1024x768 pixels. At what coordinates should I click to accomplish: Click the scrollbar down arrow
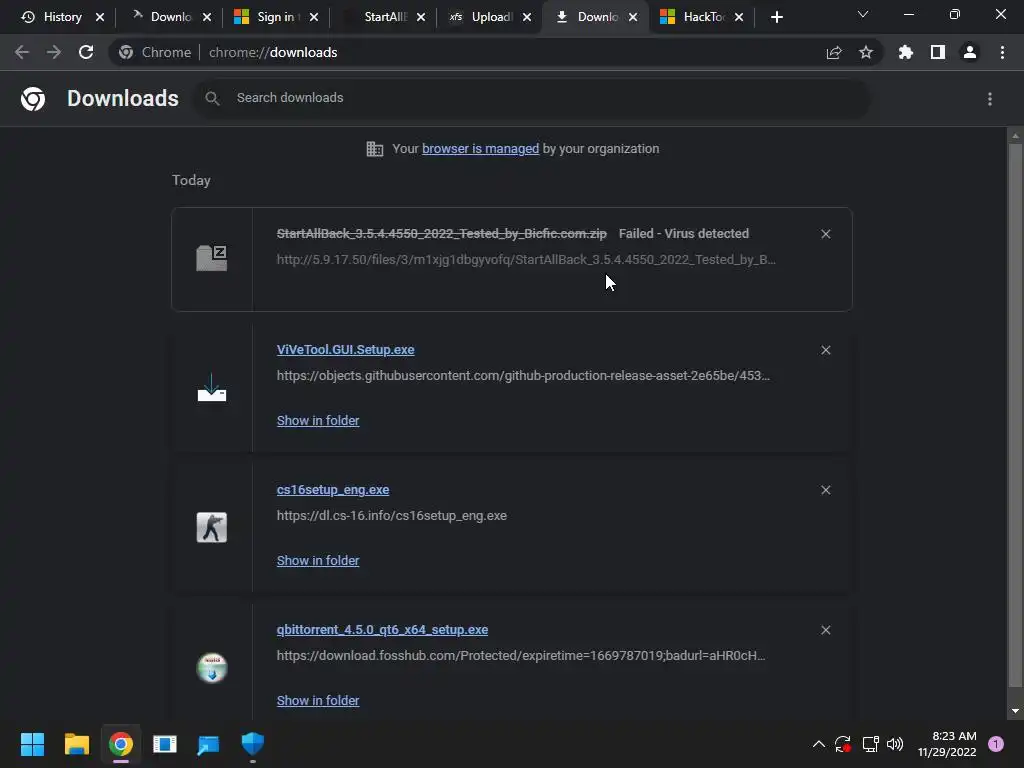click(x=1015, y=711)
